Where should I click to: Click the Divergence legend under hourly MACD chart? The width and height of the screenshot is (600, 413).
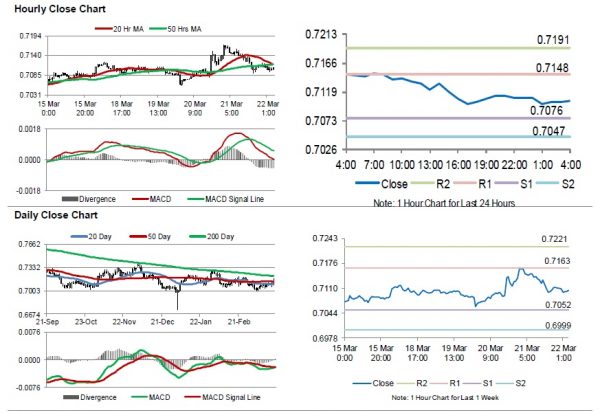click(x=92, y=199)
